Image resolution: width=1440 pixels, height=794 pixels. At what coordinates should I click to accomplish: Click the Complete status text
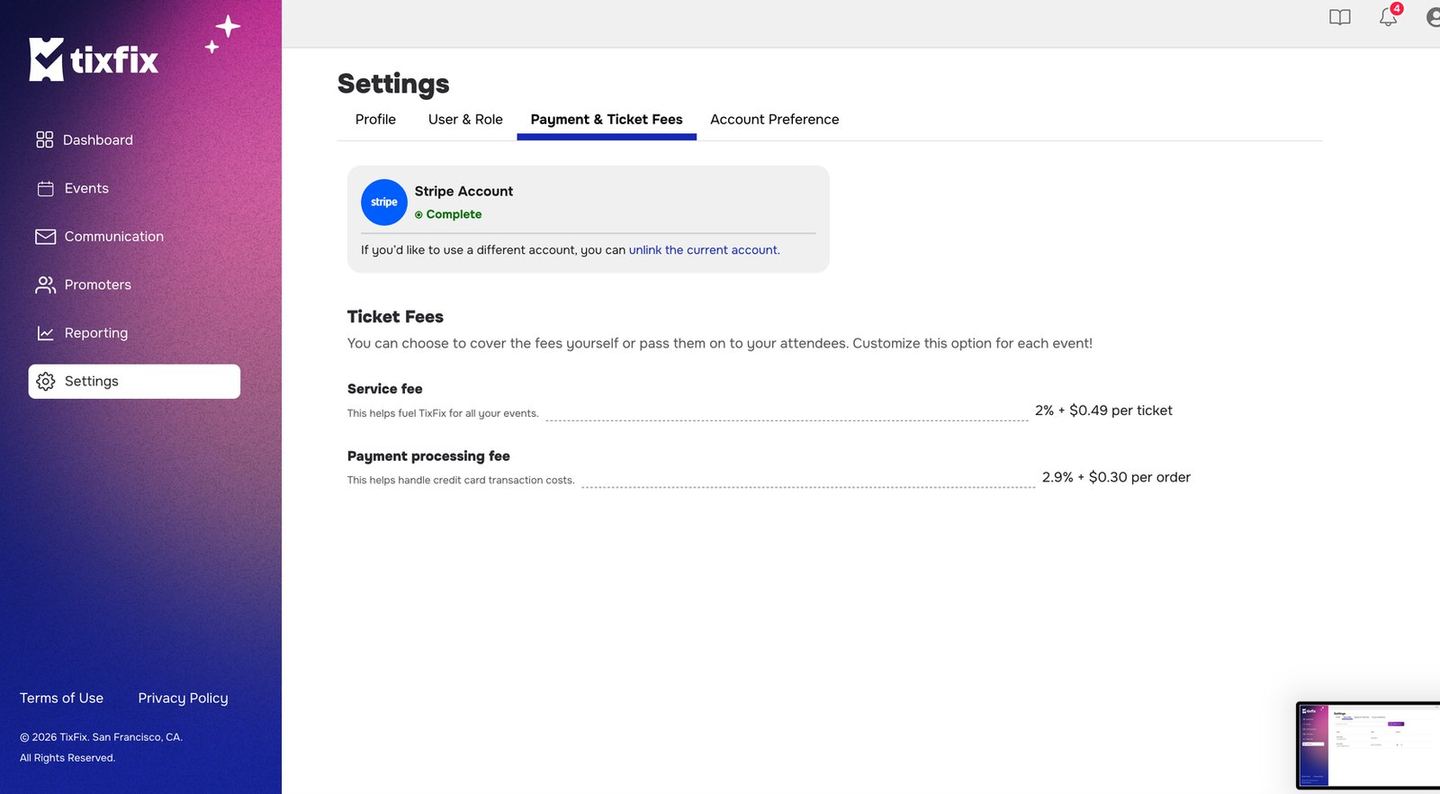[x=454, y=214]
